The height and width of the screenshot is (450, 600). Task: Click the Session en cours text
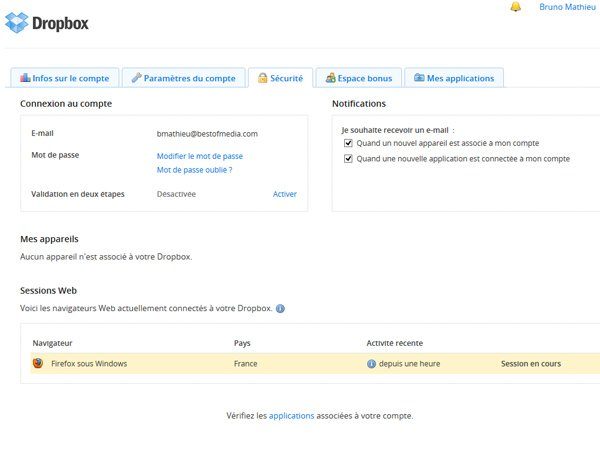(x=531, y=364)
